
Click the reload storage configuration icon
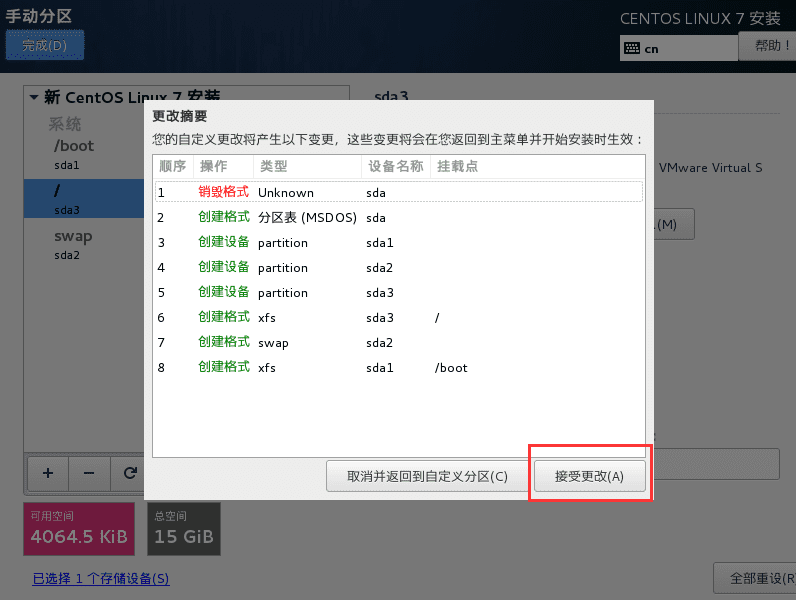point(129,473)
